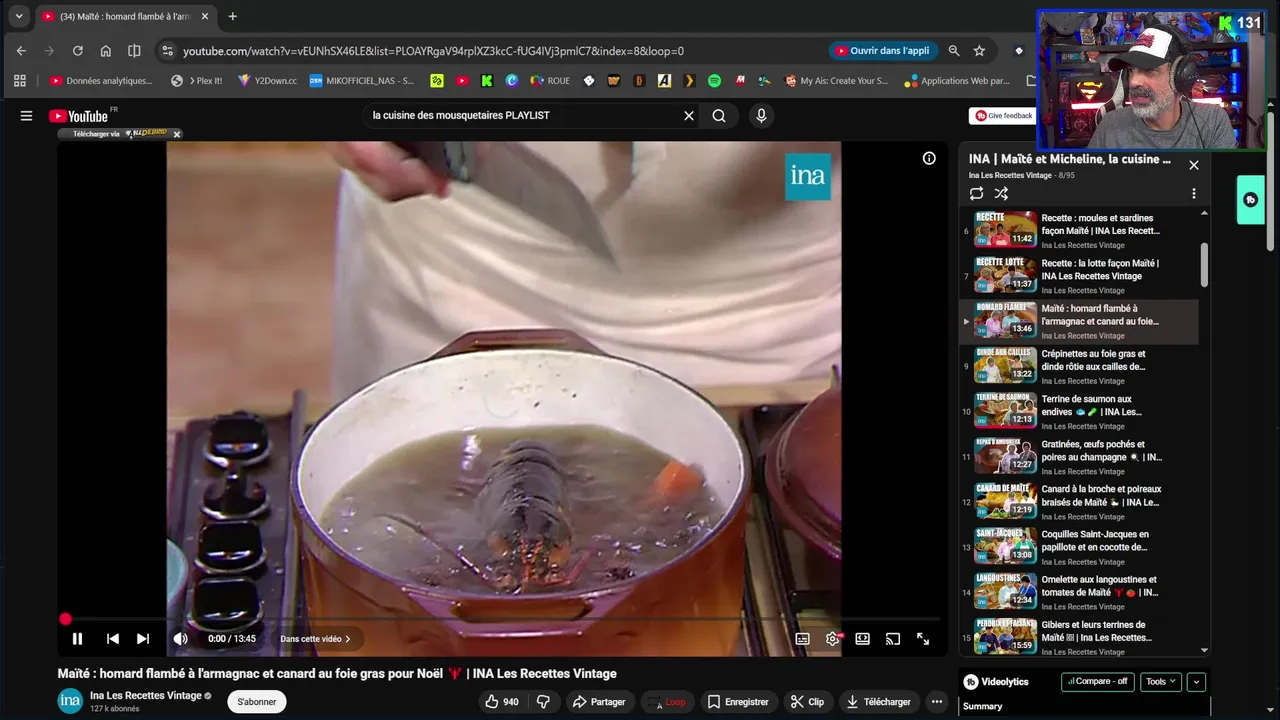Image resolution: width=1280 pixels, height=720 pixels.
Task: Open the Crépinettes au foie gras thumbnail
Action: point(1005,364)
